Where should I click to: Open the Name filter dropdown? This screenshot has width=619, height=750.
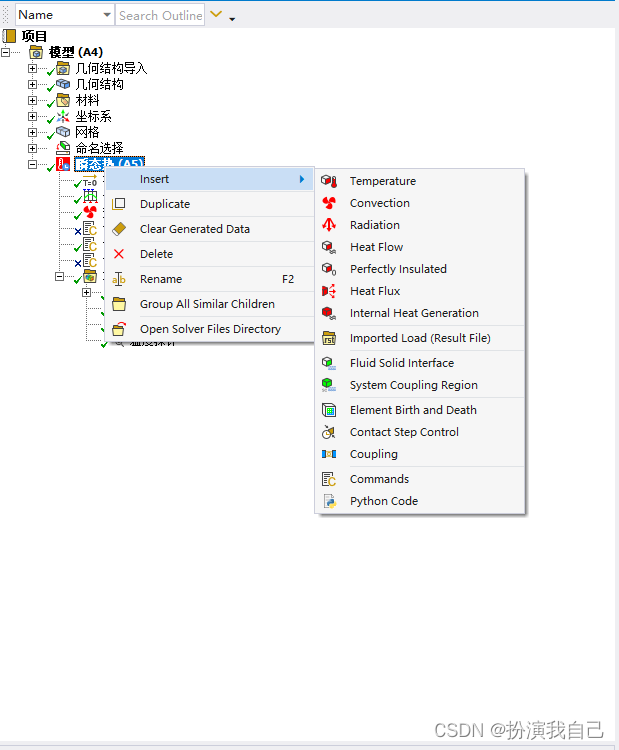click(107, 15)
